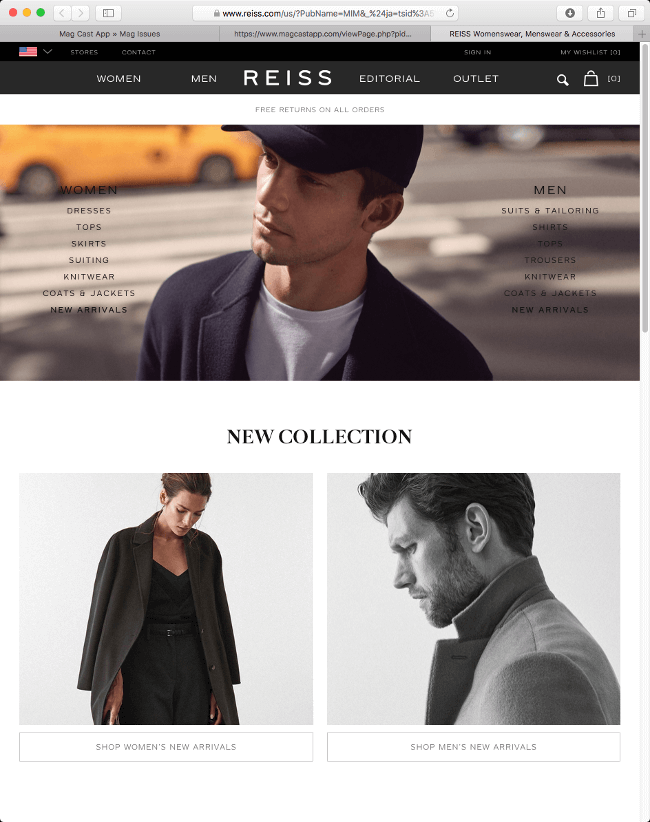Open the Suits & Tailoring link
Screen dimensions: 650x822
tap(550, 210)
